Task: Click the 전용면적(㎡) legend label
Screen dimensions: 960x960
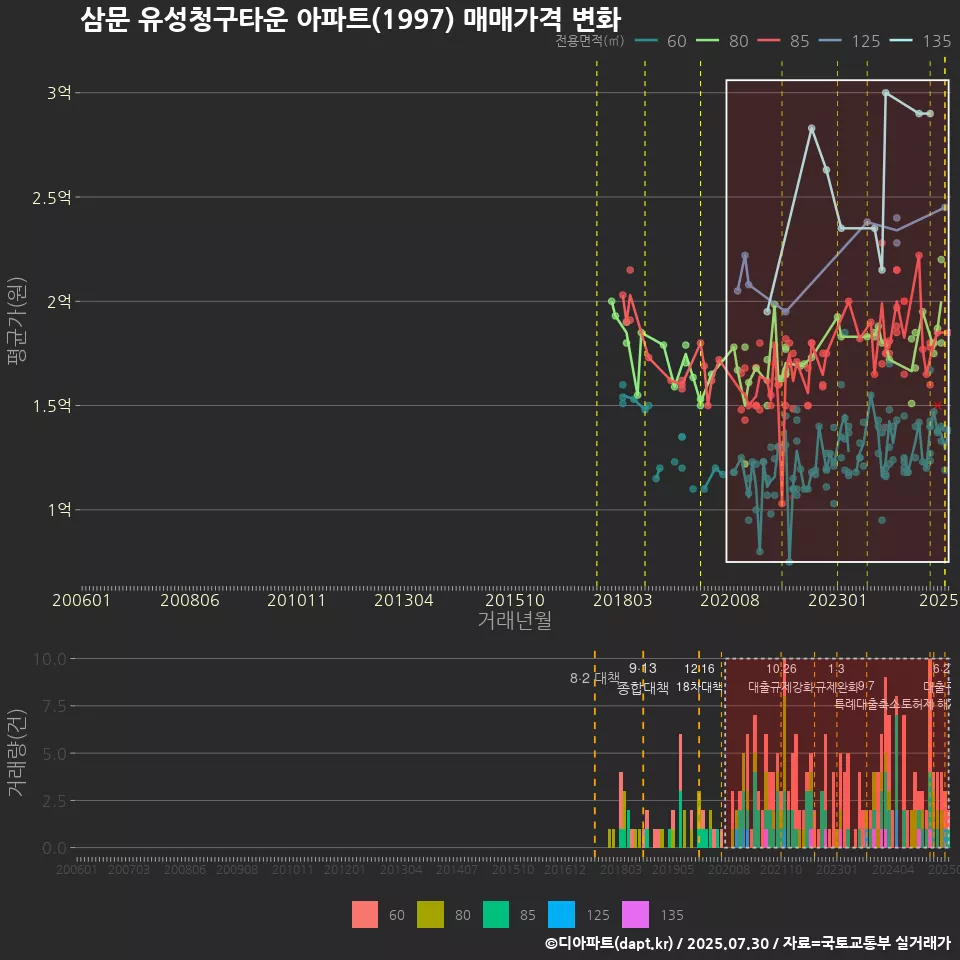Action: coord(590,41)
